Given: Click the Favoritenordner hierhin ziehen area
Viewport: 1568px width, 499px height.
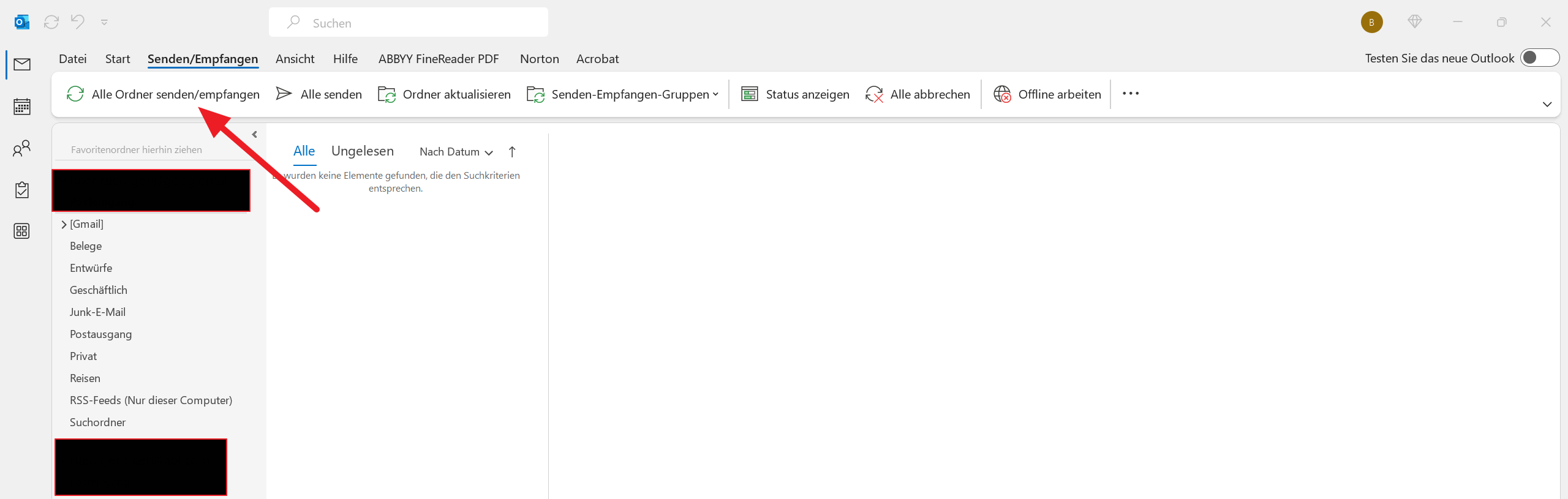Looking at the screenshot, I should pyautogui.click(x=137, y=150).
